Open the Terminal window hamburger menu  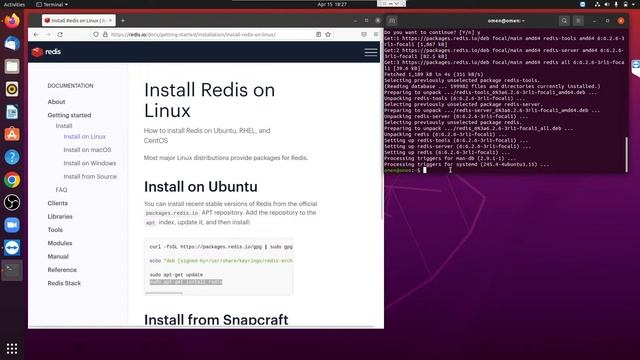[578, 20]
